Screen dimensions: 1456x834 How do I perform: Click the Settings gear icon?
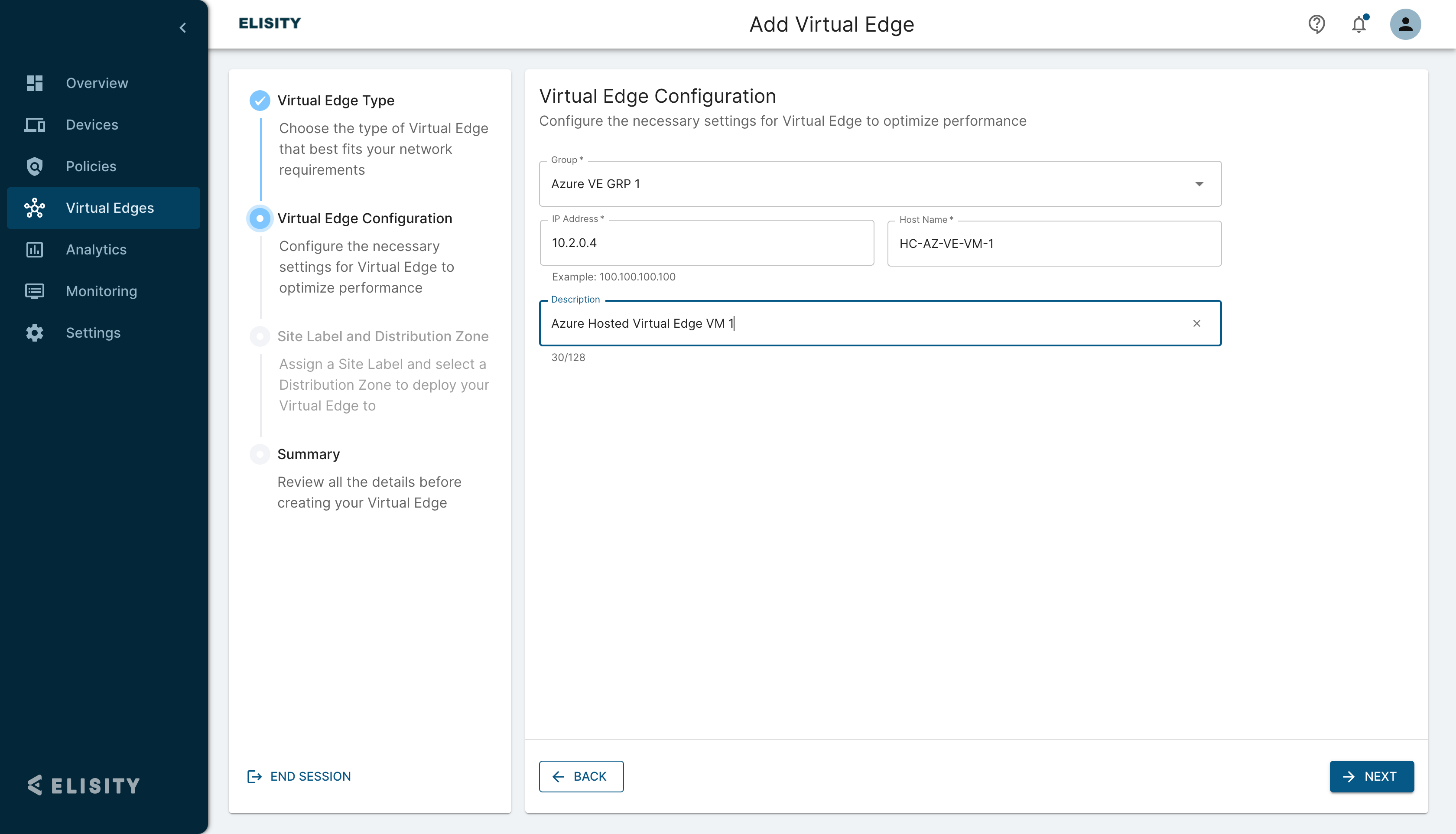click(x=34, y=333)
